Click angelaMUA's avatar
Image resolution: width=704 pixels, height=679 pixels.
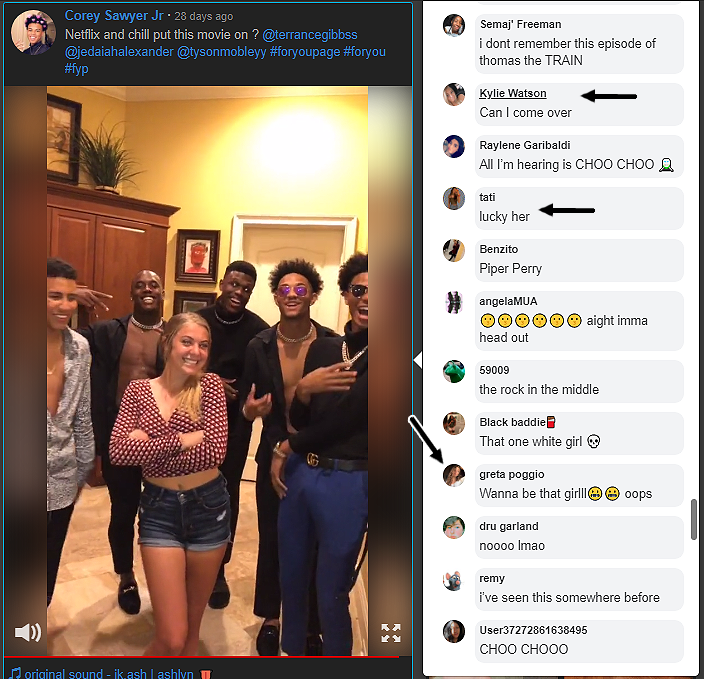(454, 302)
